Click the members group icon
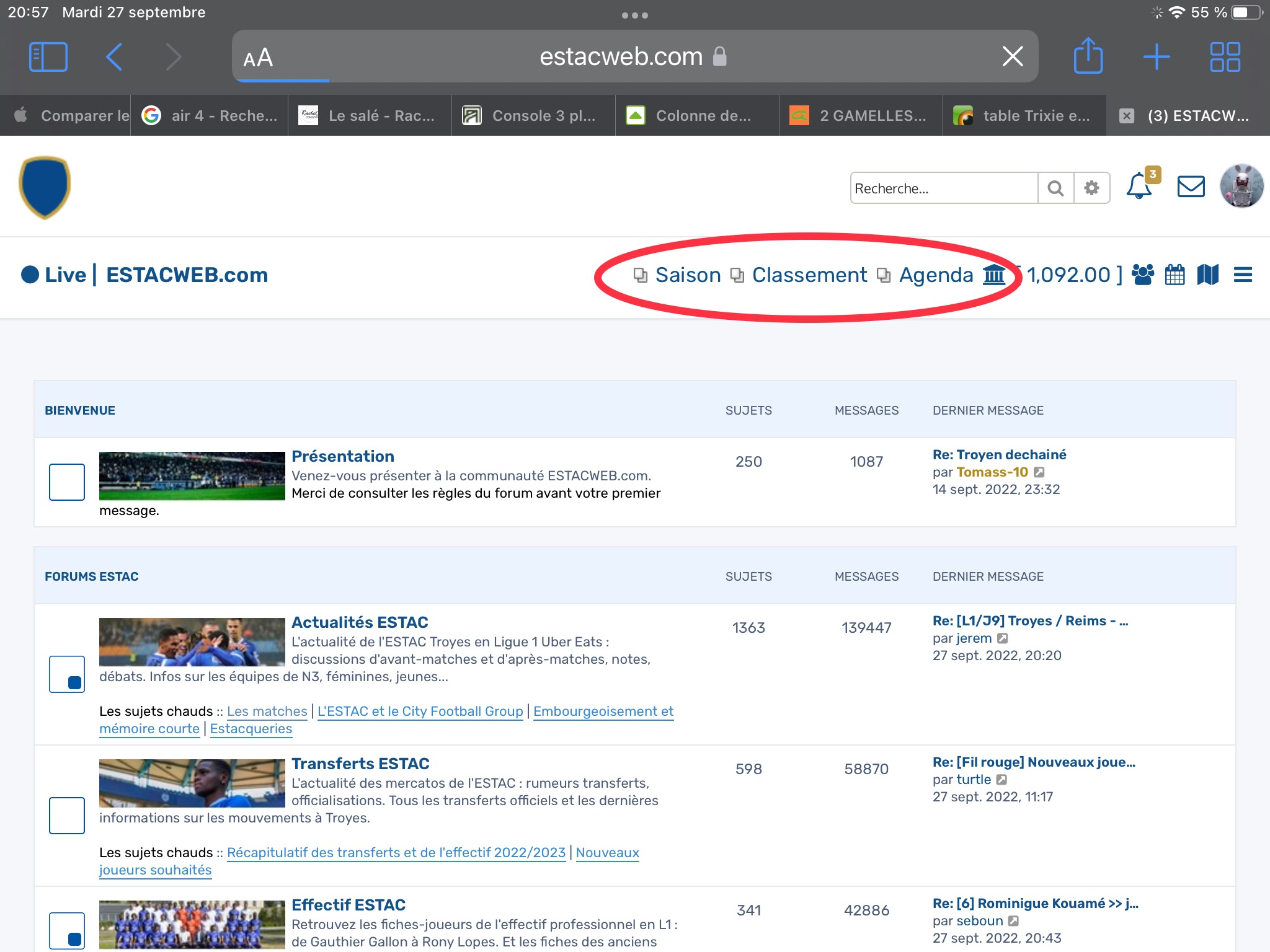 (1143, 275)
